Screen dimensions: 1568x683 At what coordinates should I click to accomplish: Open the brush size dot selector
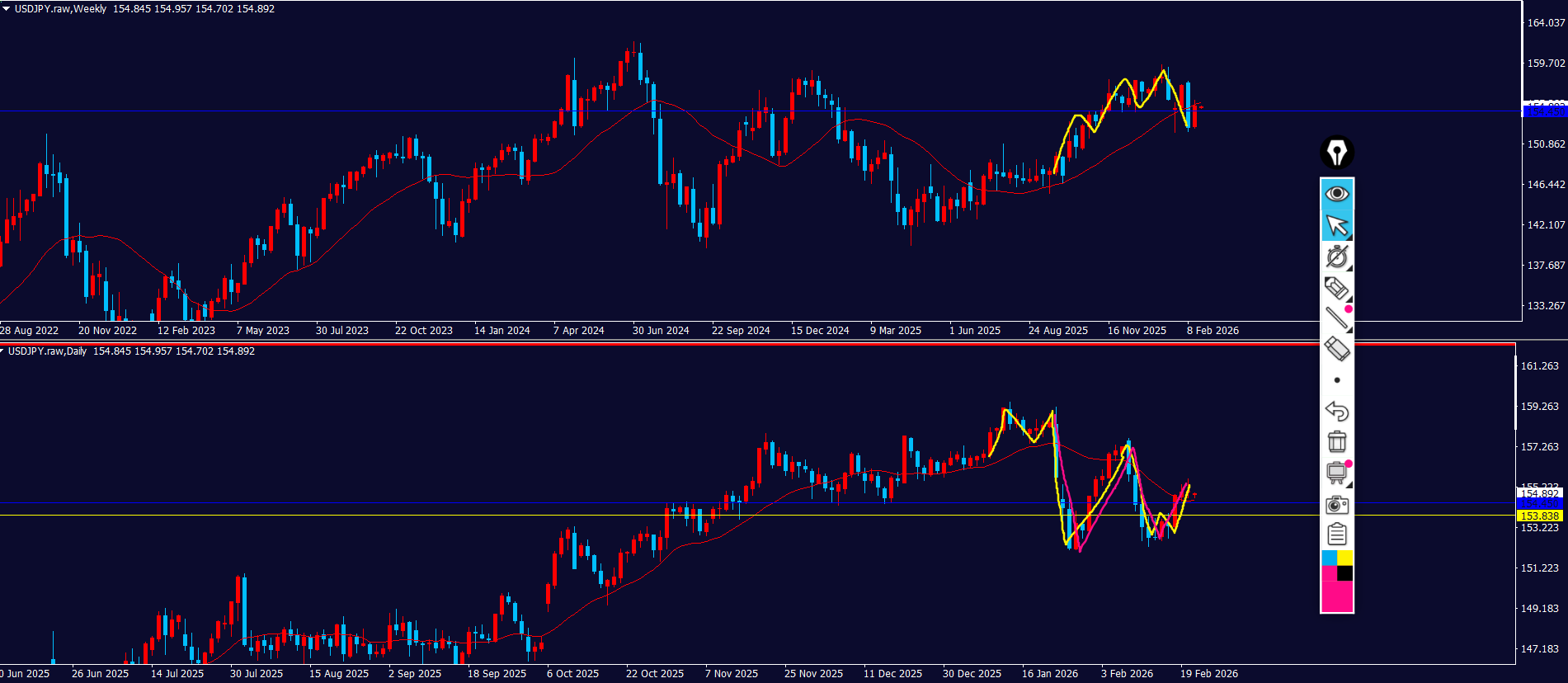point(1337,380)
